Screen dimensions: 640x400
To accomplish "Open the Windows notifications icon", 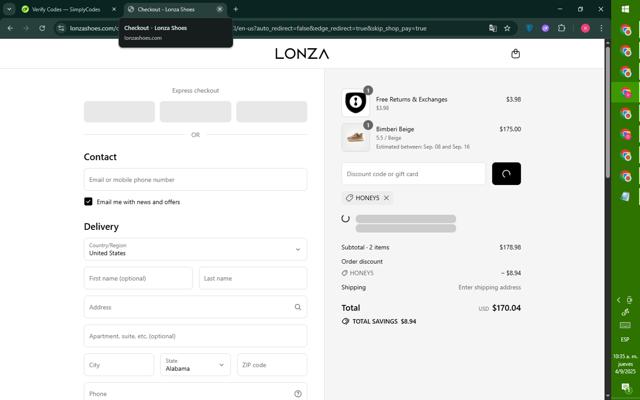I will (x=625, y=387).
